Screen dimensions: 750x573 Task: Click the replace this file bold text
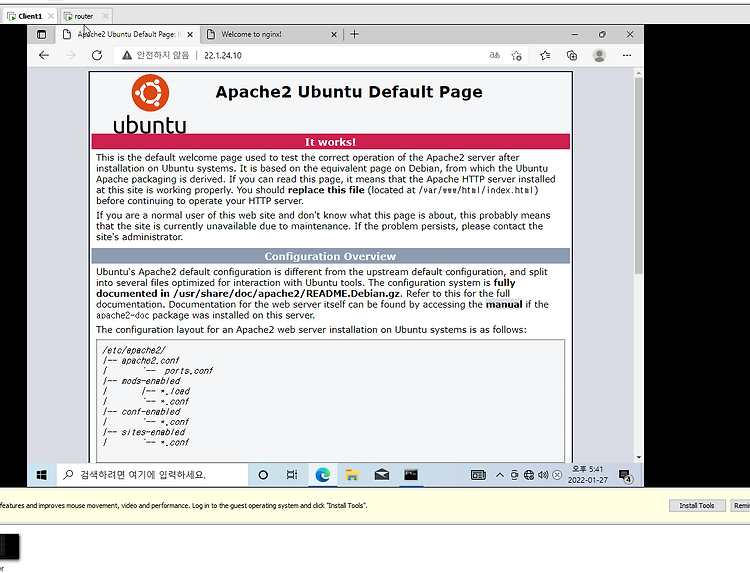(326, 190)
